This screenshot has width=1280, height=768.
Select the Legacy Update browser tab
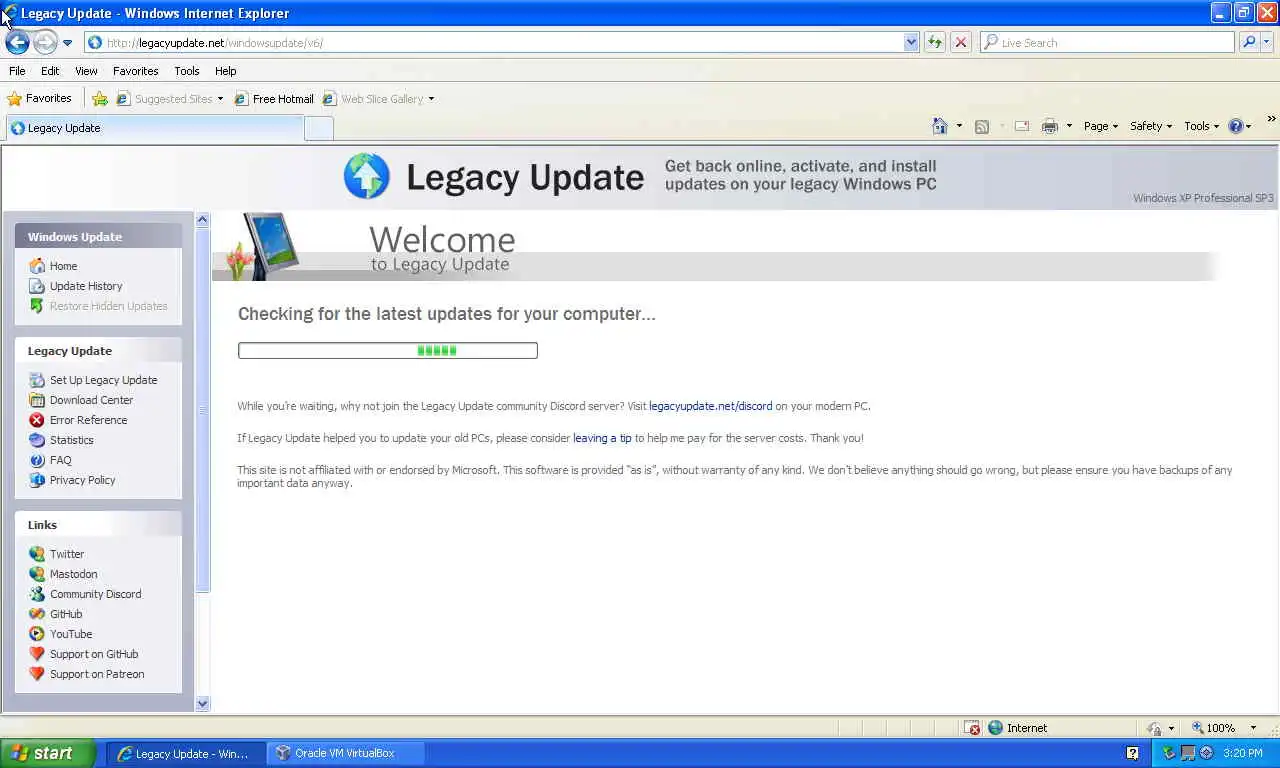click(154, 128)
